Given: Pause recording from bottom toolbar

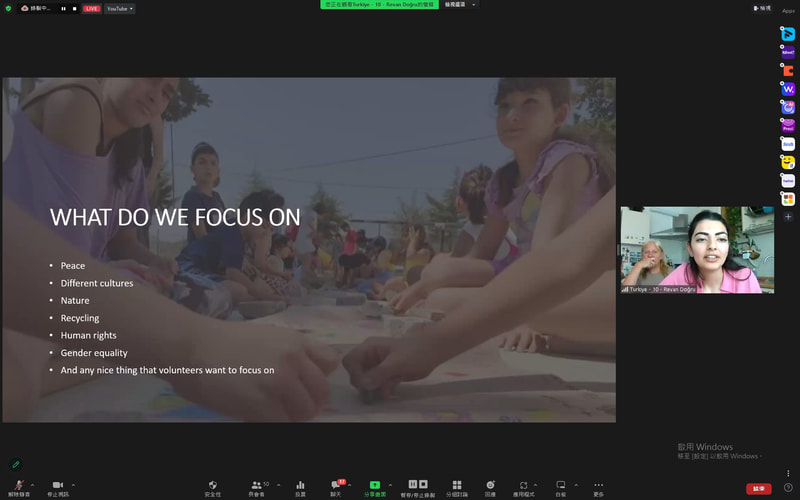Looking at the screenshot, I should (413, 484).
